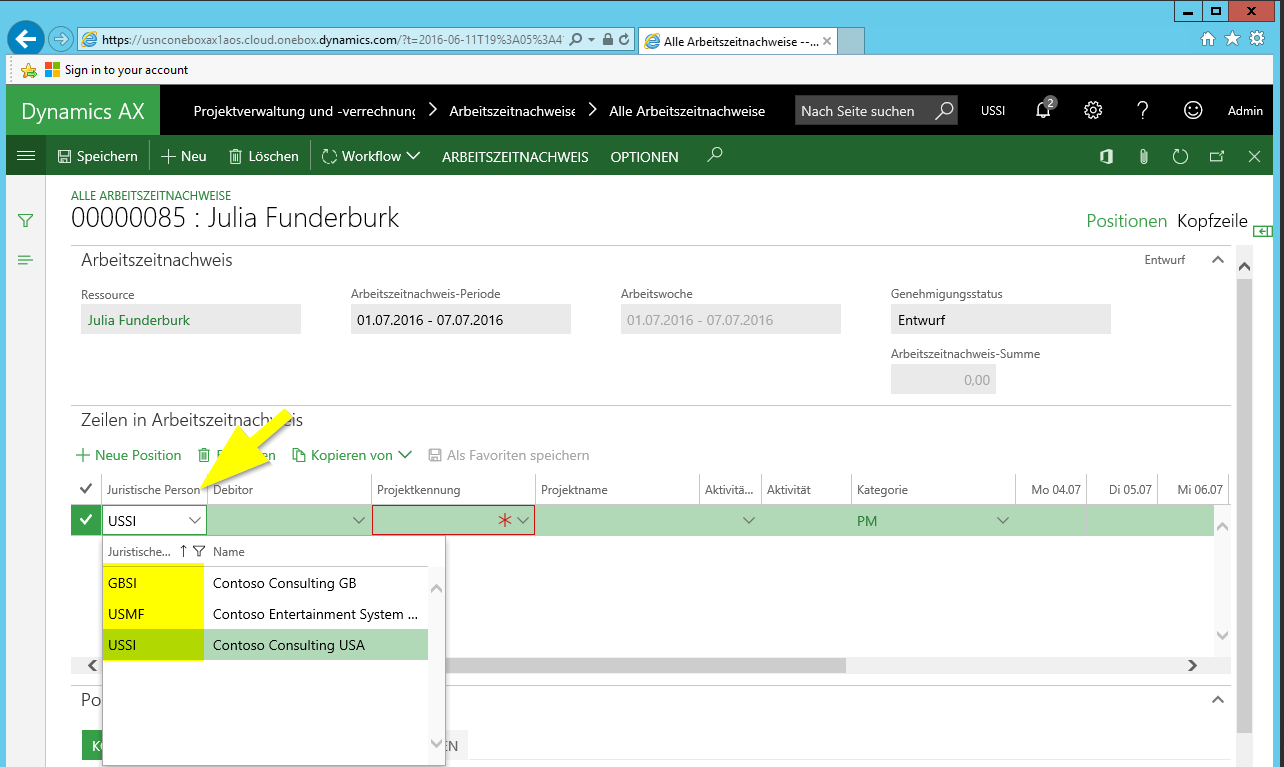Open the settings gear icon
The height and width of the screenshot is (767, 1284).
click(x=1093, y=110)
